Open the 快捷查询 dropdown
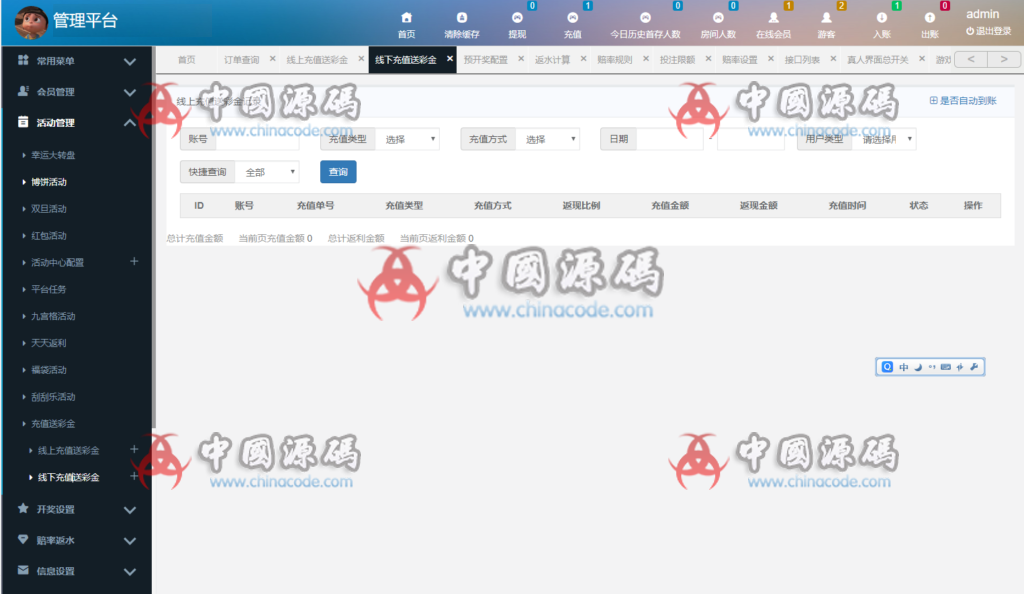Screen dimensions: 1024x594 (x=267, y=172)
